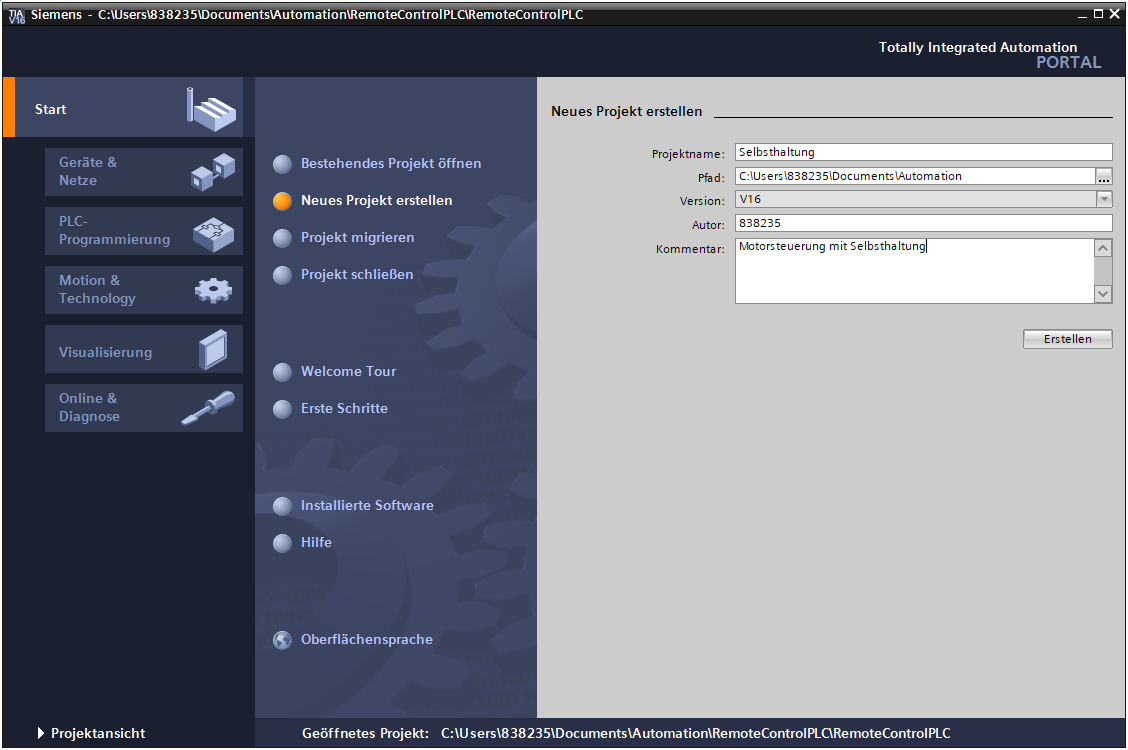Close the Siemens TIA Portal window
This screenshot has width=1128, height=750.
click(1115, 14)
